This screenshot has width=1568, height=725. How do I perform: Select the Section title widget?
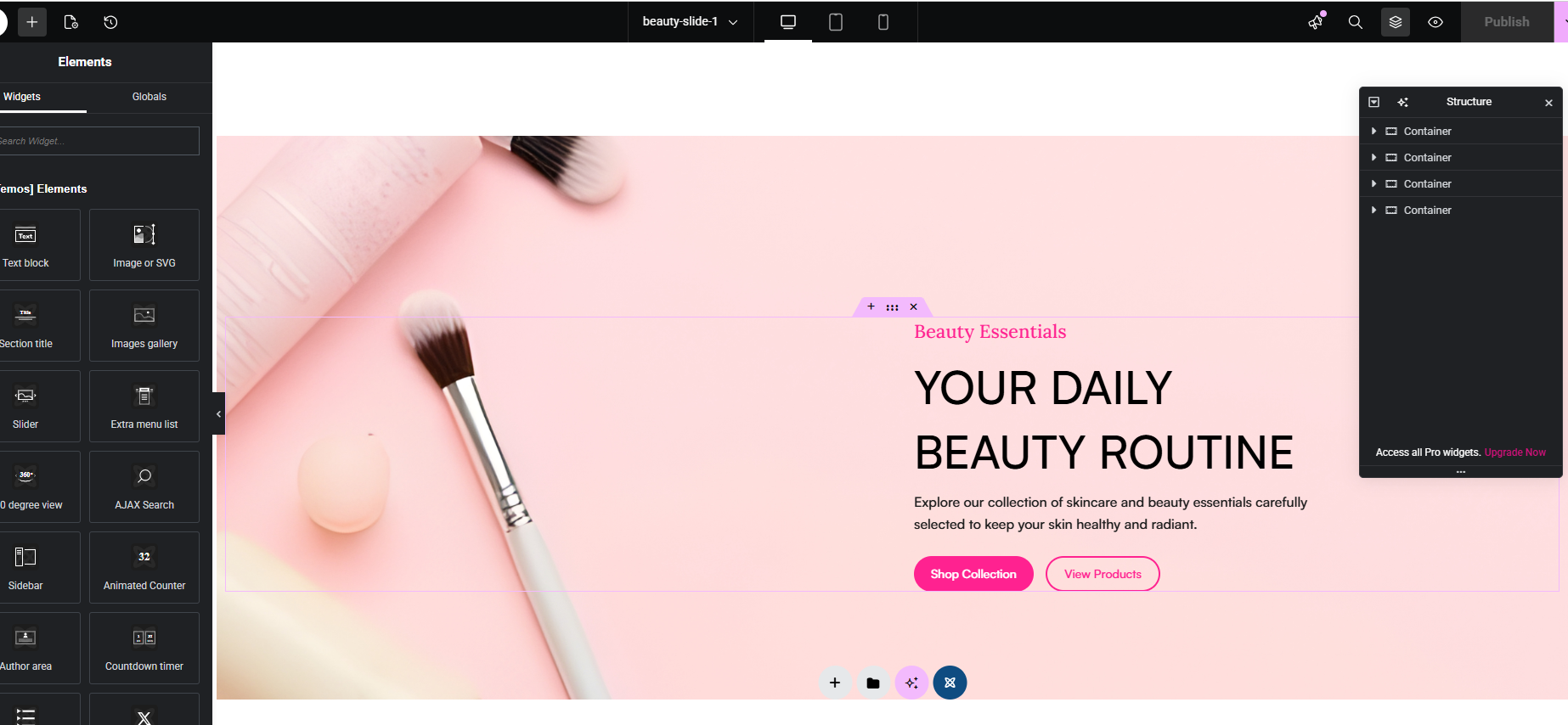40,326
